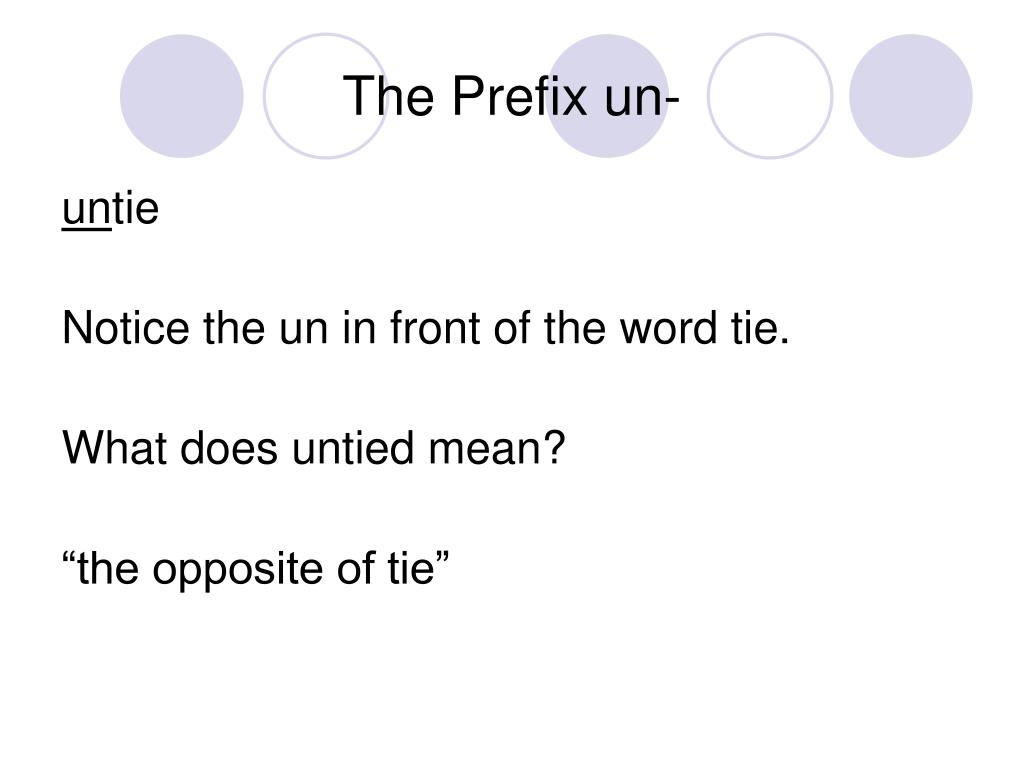This screenshot has width=1024, height=768.
Task: Click the quoted answer "the opposite of tie"
Action: pos(255,569)
